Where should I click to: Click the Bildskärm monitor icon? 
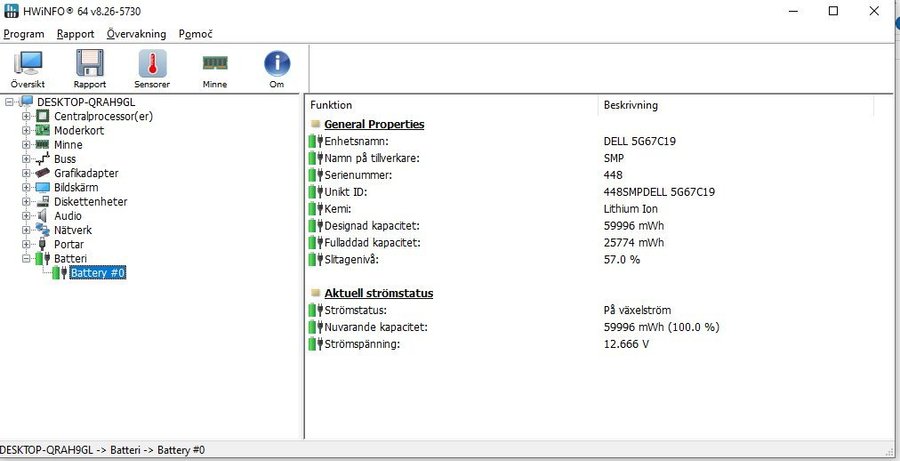pyautogui.click(x=42, y=187)
